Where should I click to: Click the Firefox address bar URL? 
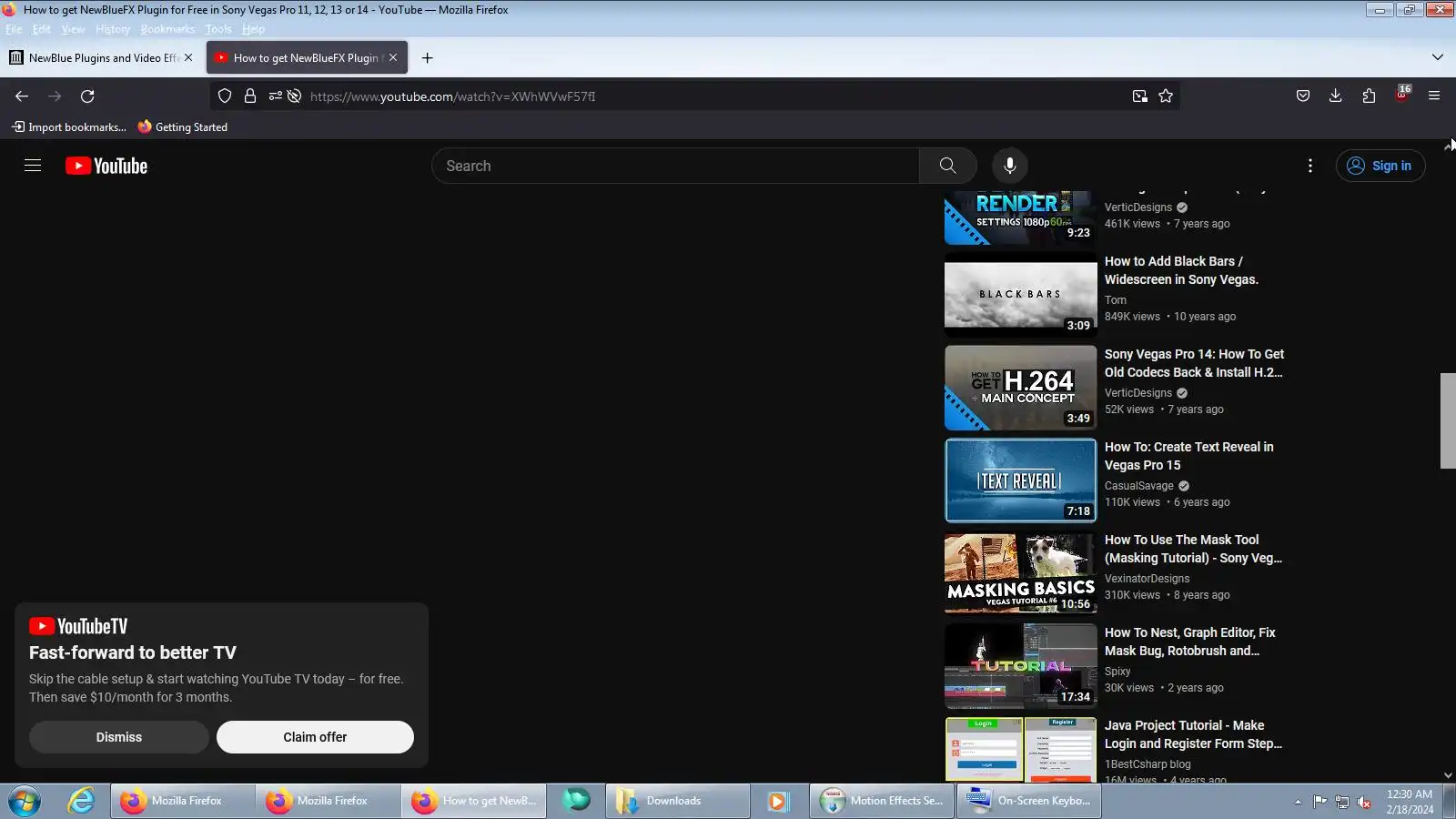[452, 96]
